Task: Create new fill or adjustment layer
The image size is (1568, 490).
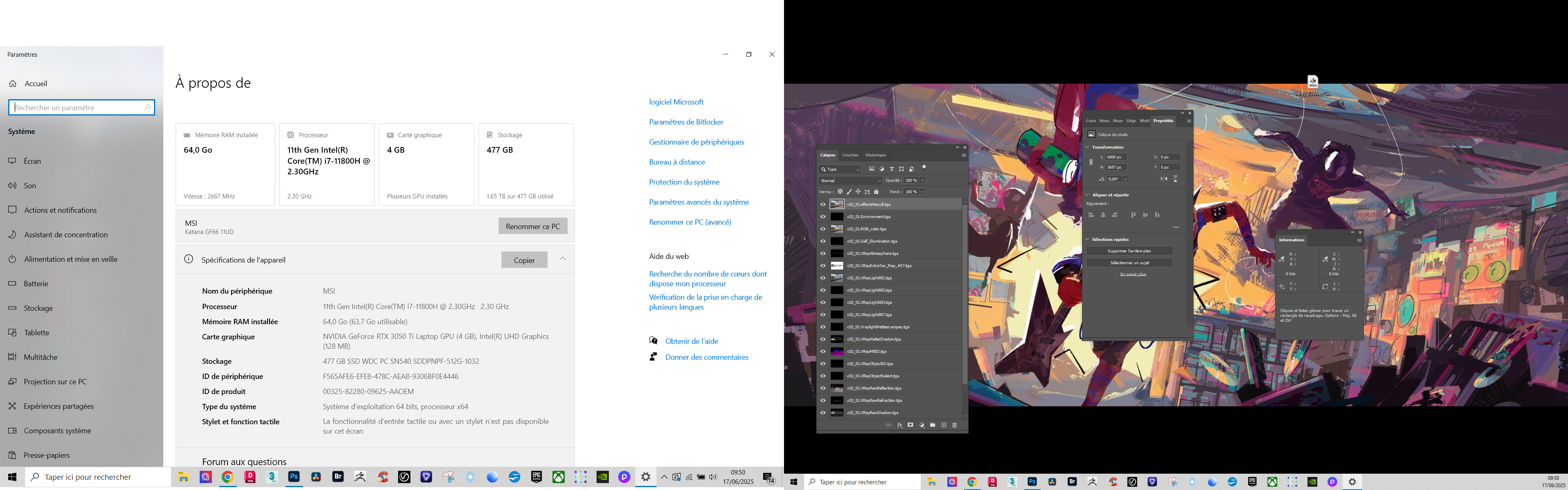Action: [x=922, y=425]
